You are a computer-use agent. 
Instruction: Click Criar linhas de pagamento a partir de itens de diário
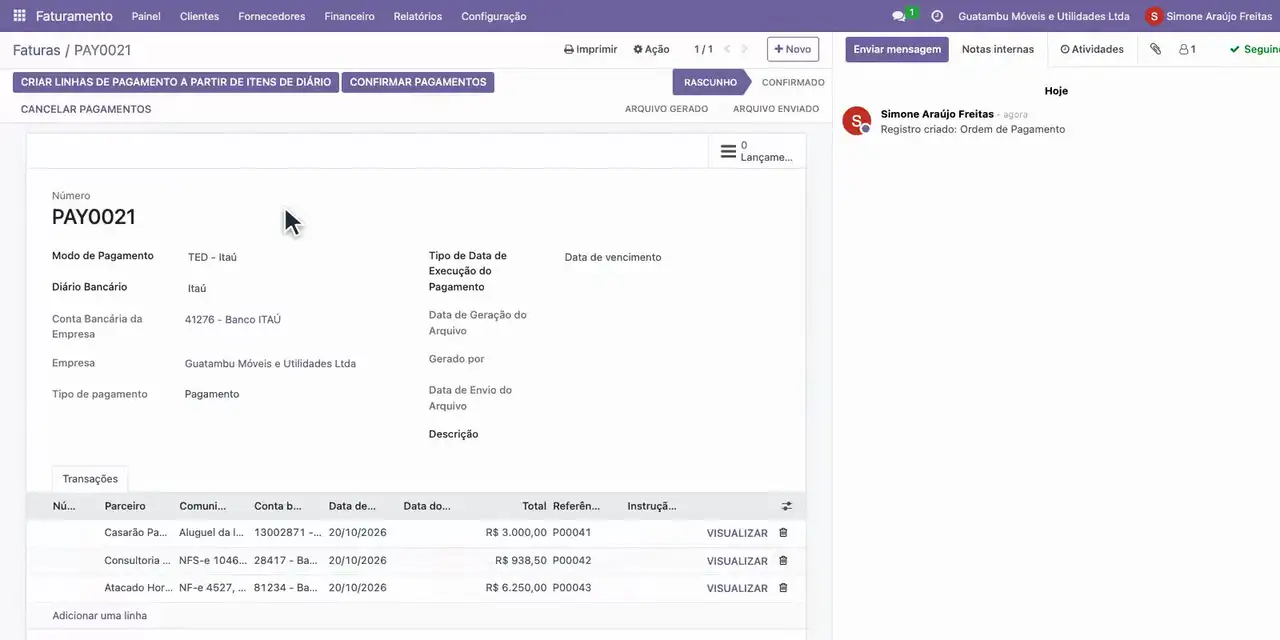pyautogui.click(x=176, y=82)
